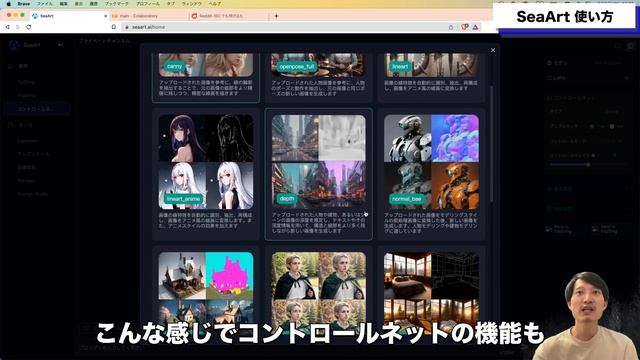640x360 pixels.
Task: Switch to the Colaboratory browser tab
Action: click(x=149, y=16)
